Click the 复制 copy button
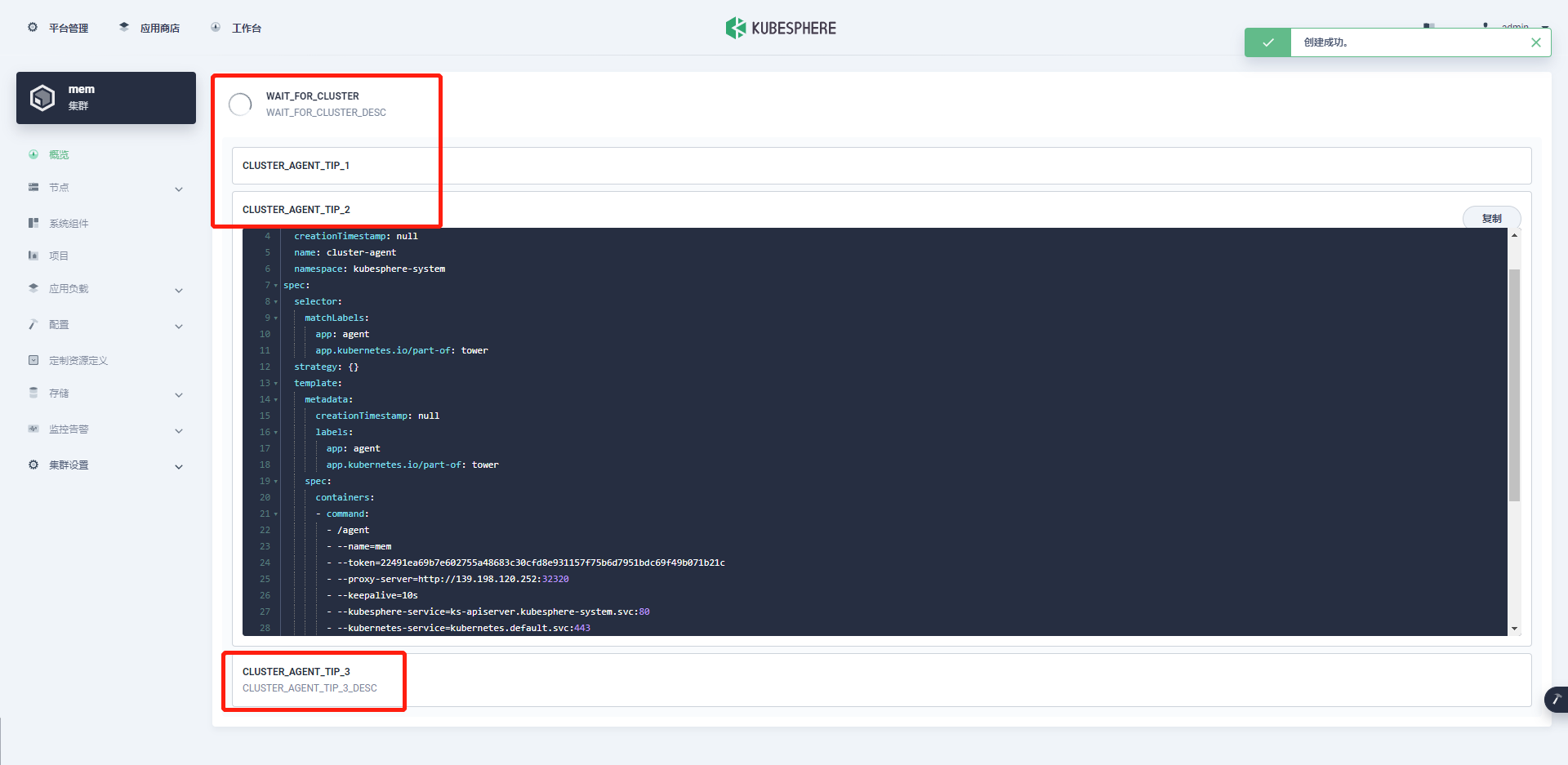The height and width of the screenshot is (765, 1568). pyautogui.click(x=1491, y=218)
